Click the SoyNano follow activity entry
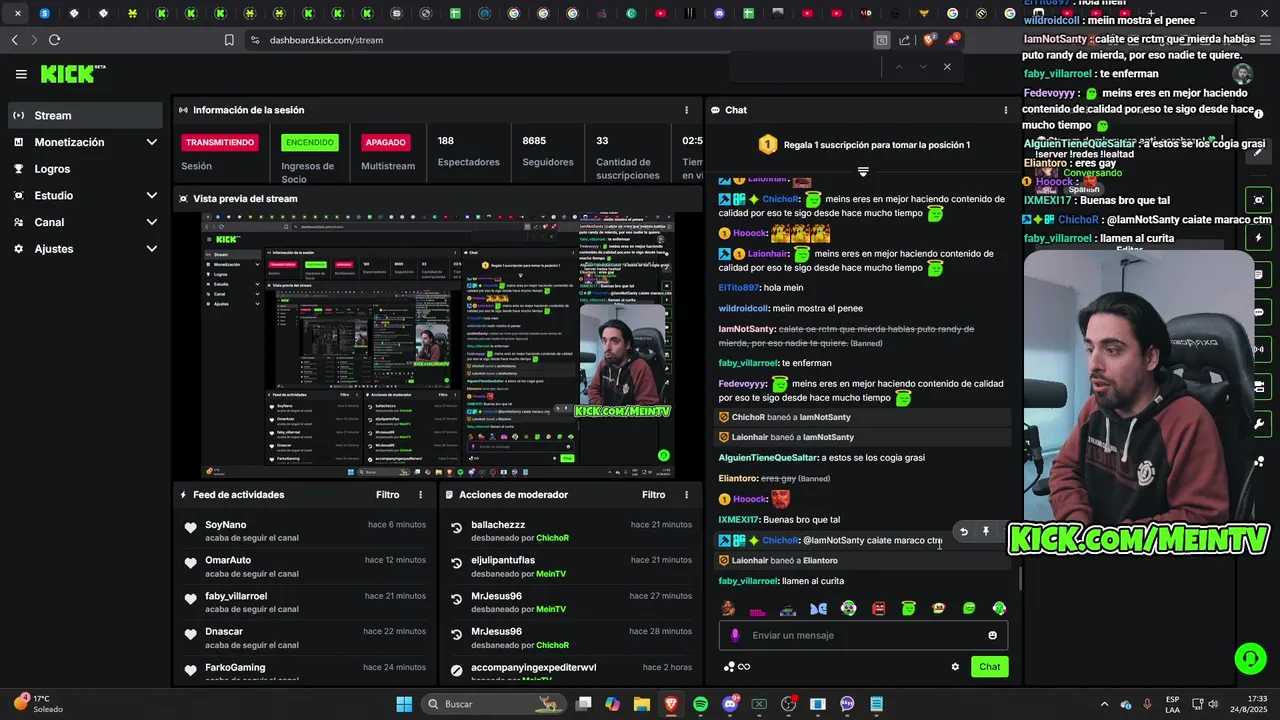Viewport: 1280px width, 720px height. [x=305, y=531]
